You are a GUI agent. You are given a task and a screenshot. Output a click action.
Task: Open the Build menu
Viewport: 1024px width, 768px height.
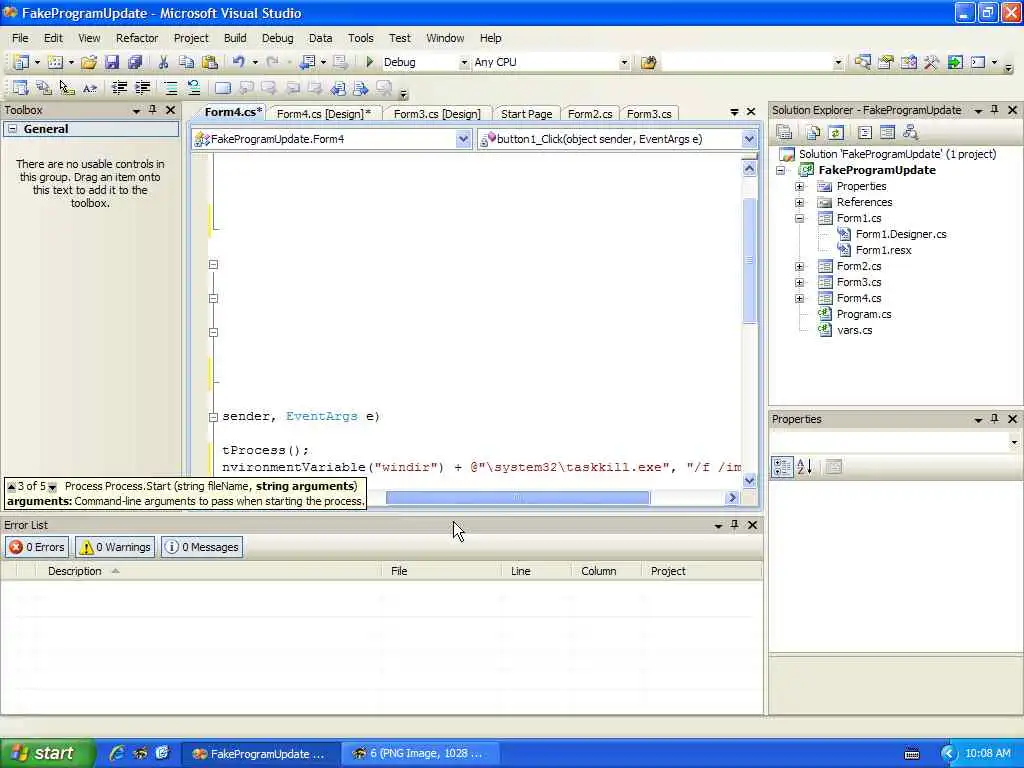pos(235,38)
